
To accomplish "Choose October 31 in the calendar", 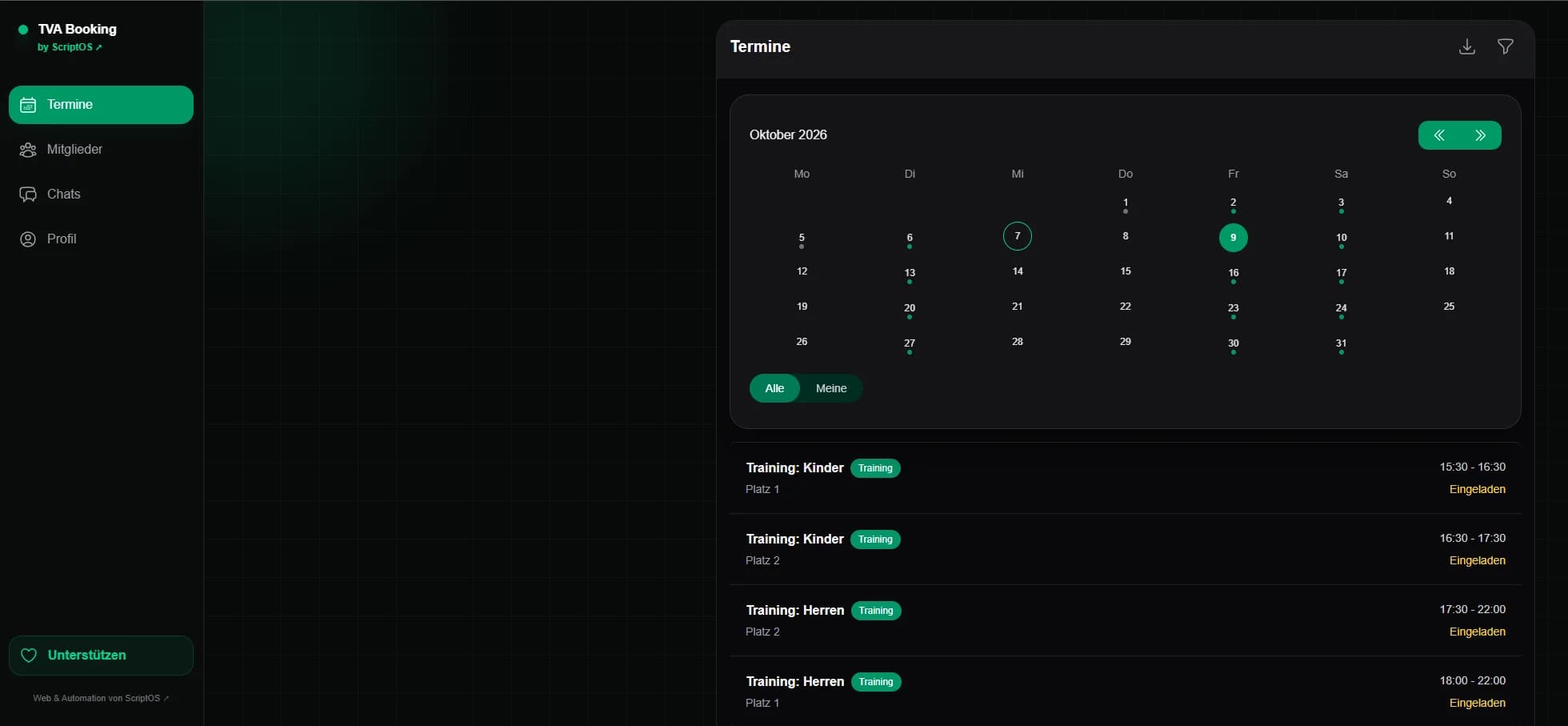I will click(1342, 344).
